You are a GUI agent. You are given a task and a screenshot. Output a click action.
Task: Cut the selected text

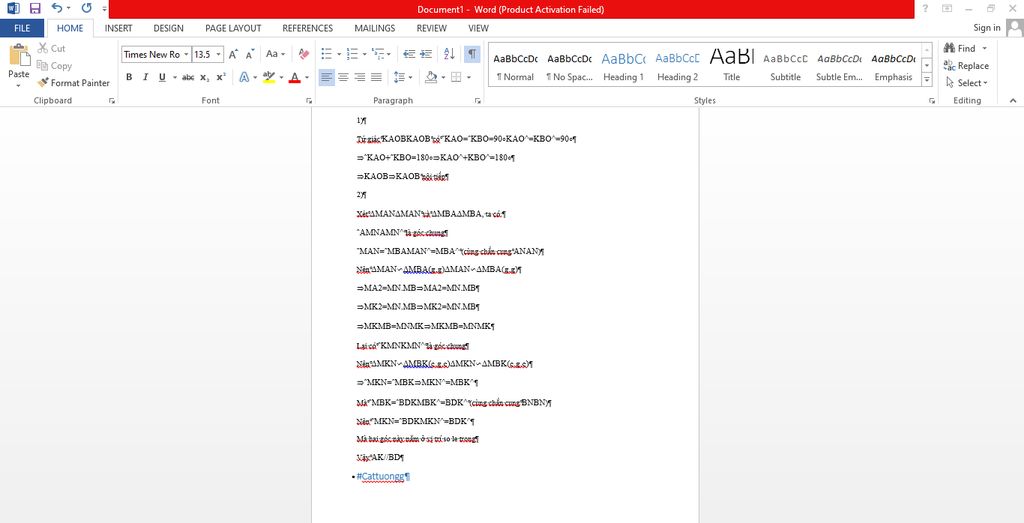tap(52, 48)
